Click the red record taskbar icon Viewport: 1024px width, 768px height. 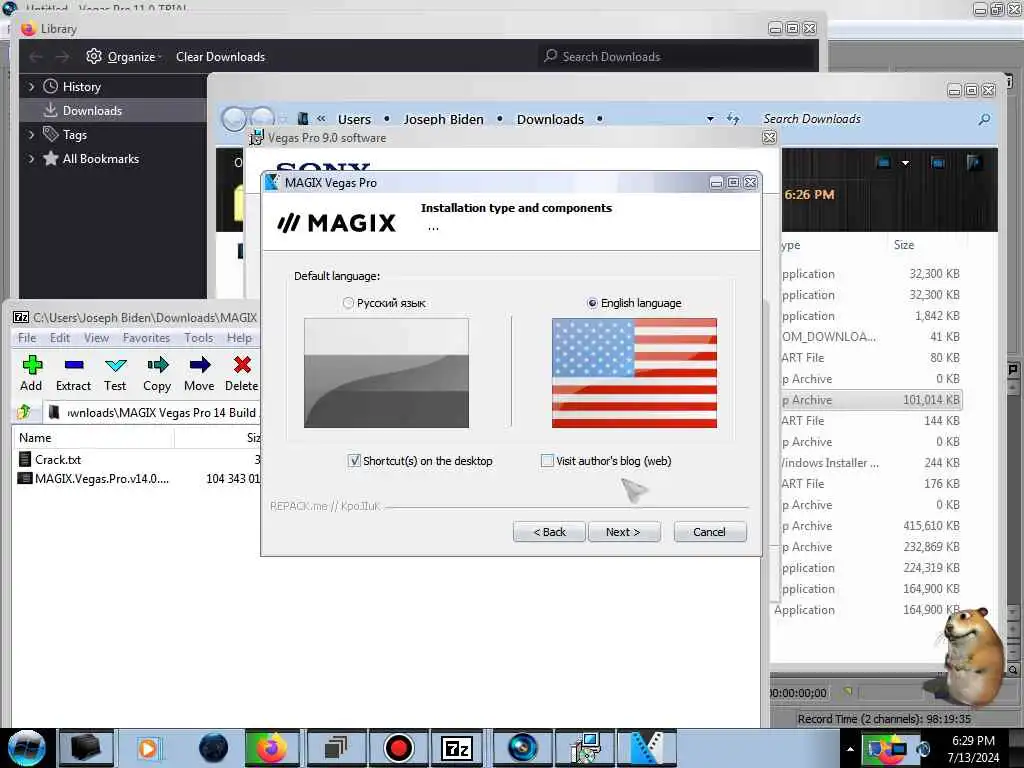[x=398, y=748]
